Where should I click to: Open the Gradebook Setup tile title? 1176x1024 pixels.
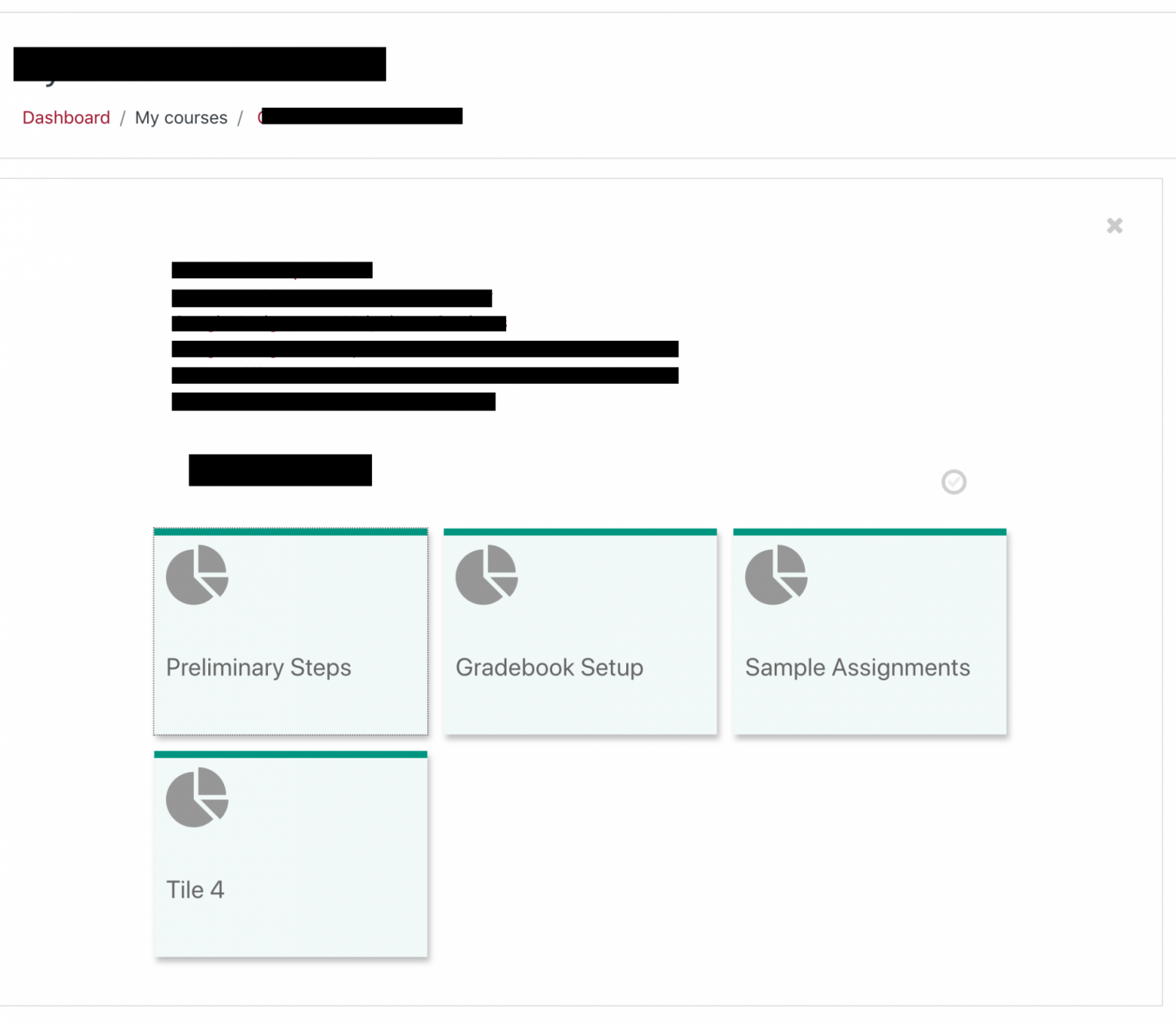click(x=549, y=667)
